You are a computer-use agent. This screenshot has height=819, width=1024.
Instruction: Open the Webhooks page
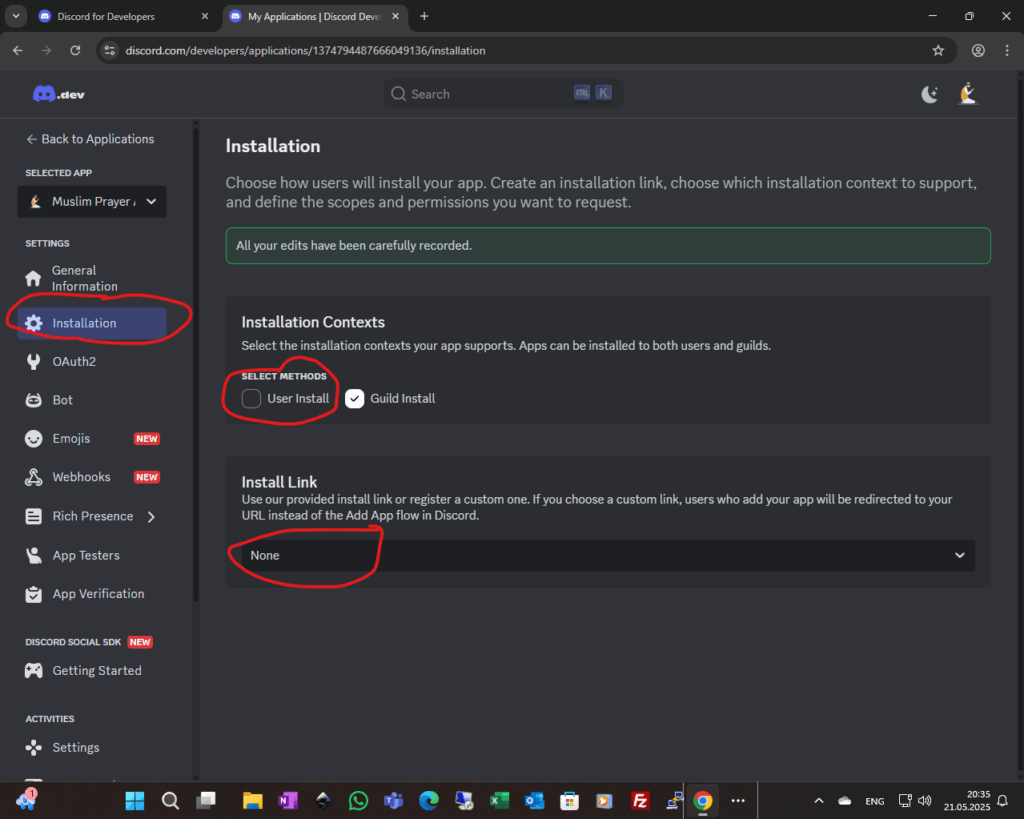coord(92,477)
